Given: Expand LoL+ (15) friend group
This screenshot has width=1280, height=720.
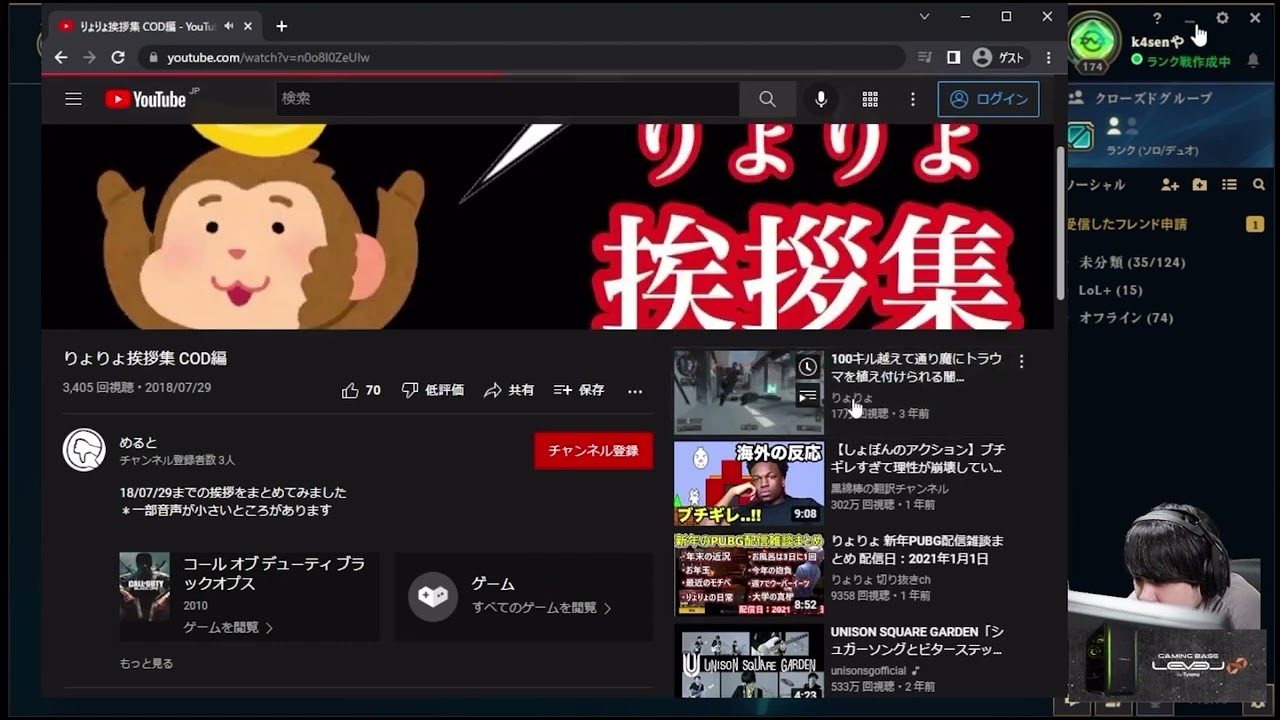Looking at the screenshot, I should (x=1110, y=290).
